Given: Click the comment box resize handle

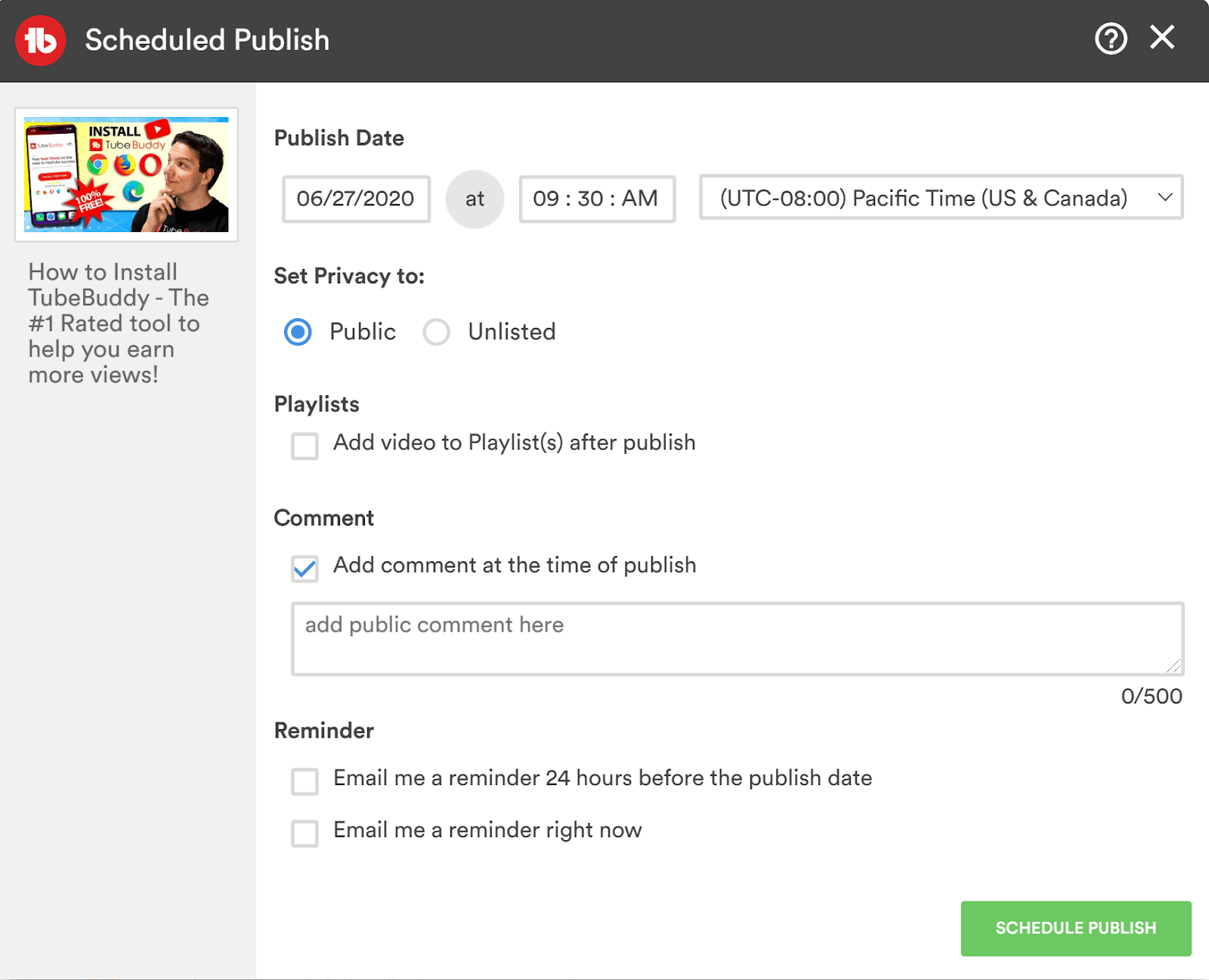Looking at the screenshot, I should [x=1173, y=666].
